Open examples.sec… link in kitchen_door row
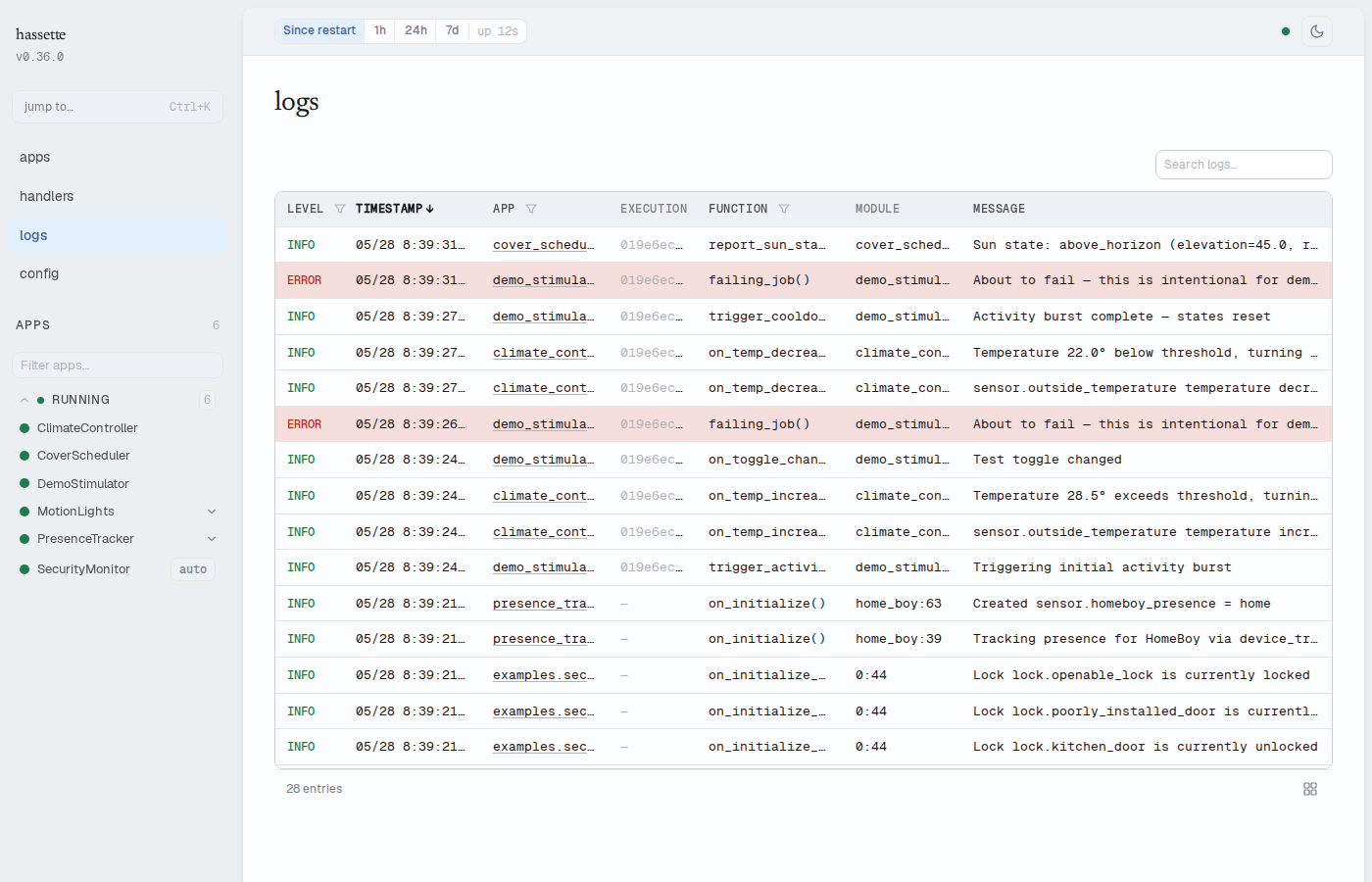The image size is (1372, 882). pos(543,747)
